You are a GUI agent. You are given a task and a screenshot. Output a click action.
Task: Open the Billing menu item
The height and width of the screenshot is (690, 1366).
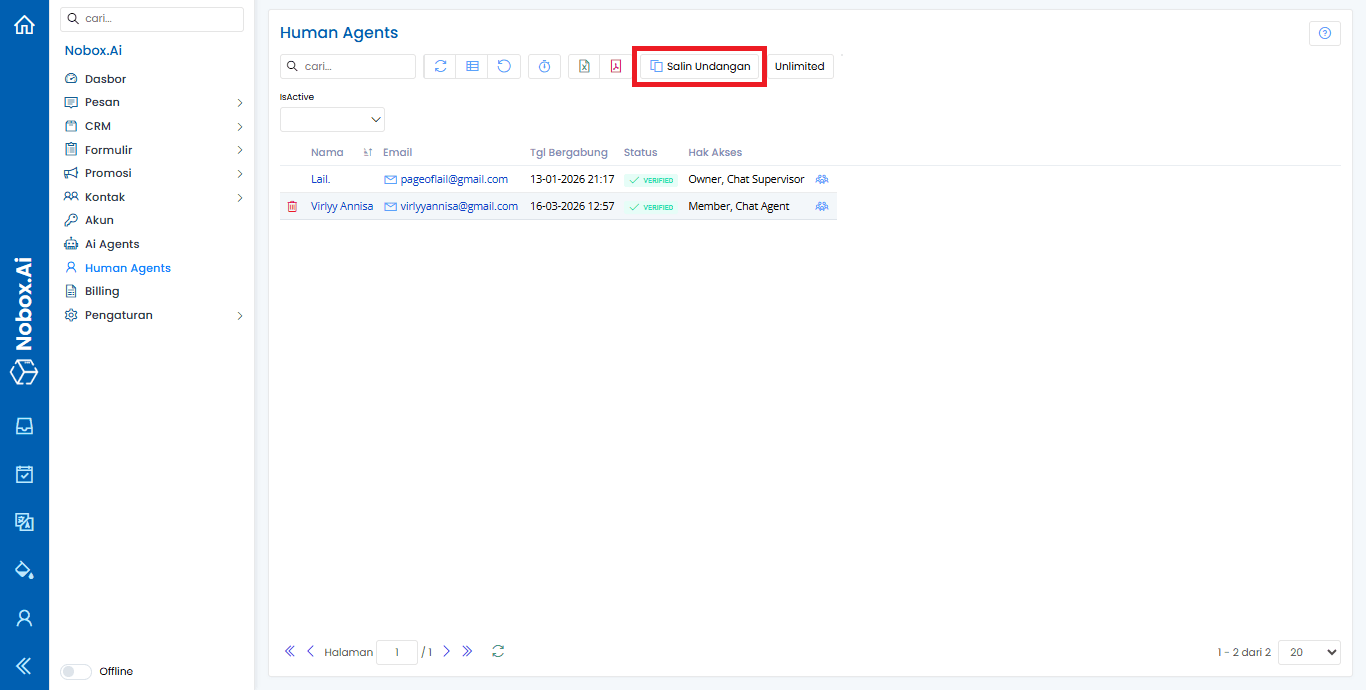(x=102, y=291)
